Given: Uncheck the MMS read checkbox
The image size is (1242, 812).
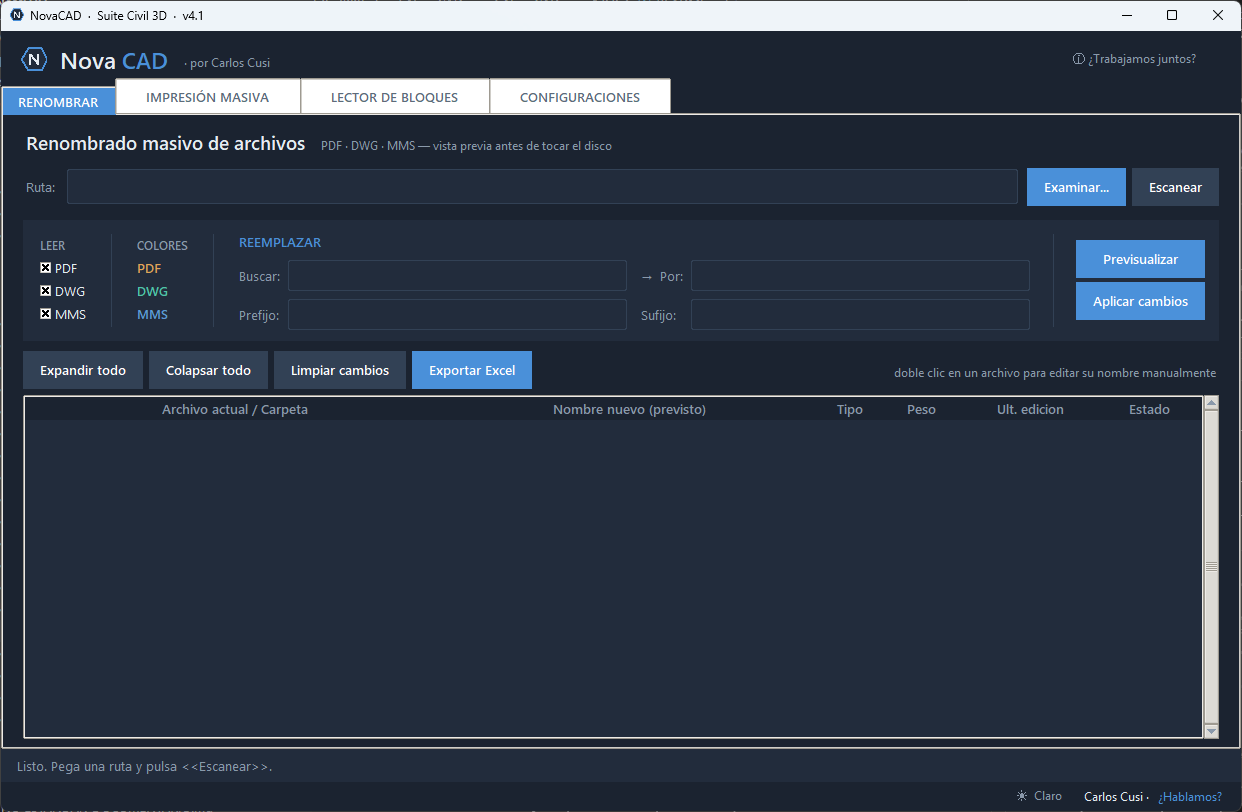Looking at the screenshot, I should (45, 314).
